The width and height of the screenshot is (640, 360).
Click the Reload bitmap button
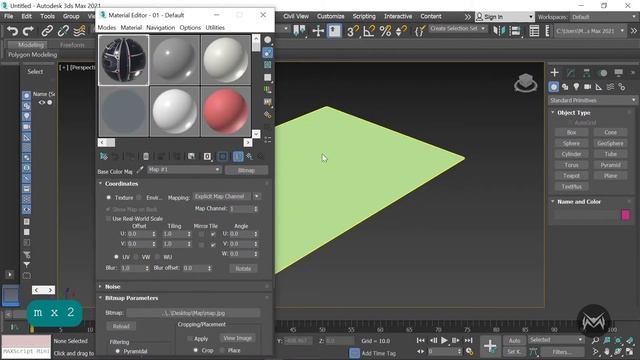[x=121, y=327]
